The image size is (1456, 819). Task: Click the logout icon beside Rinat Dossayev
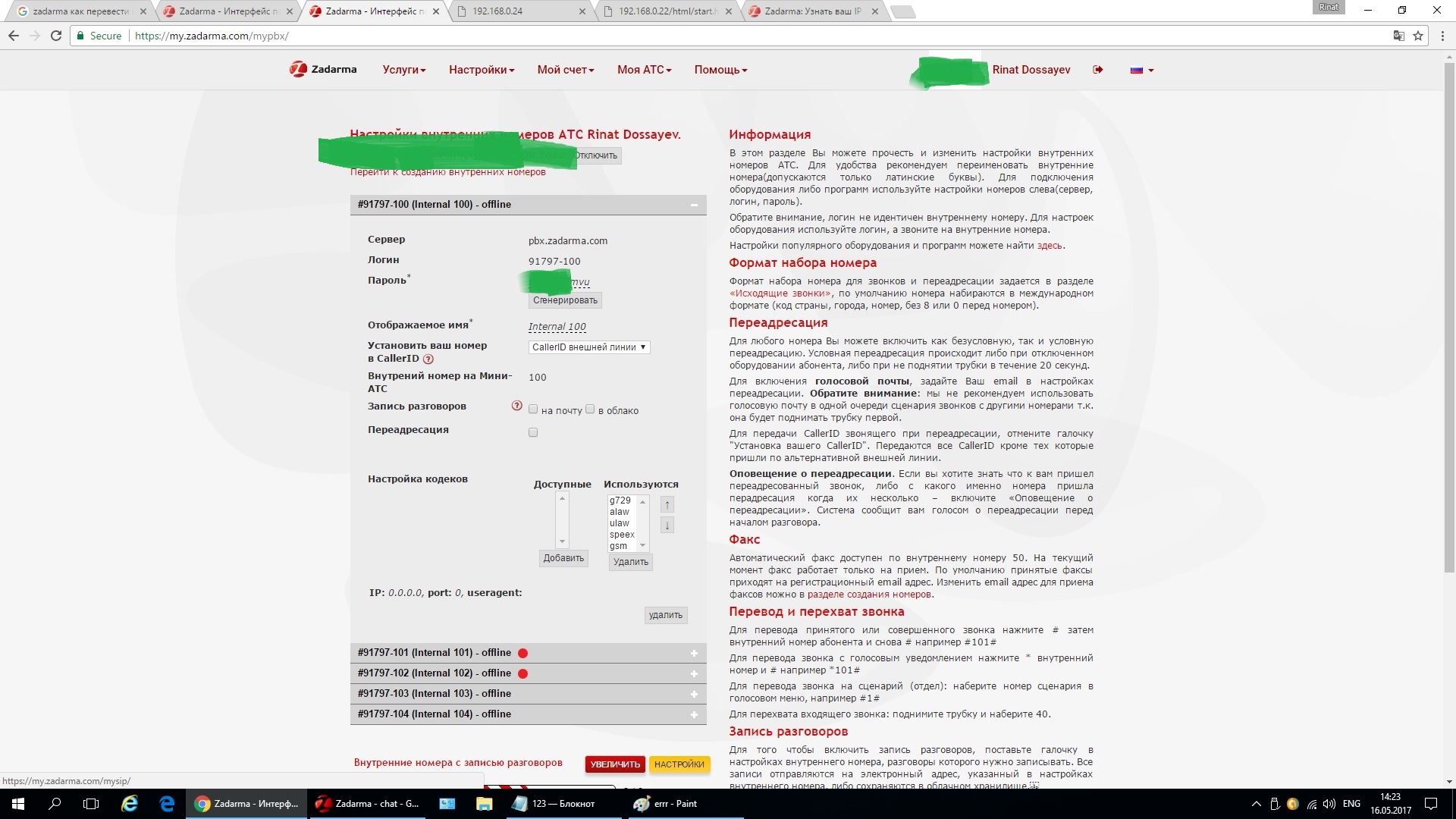point(1097,70)
